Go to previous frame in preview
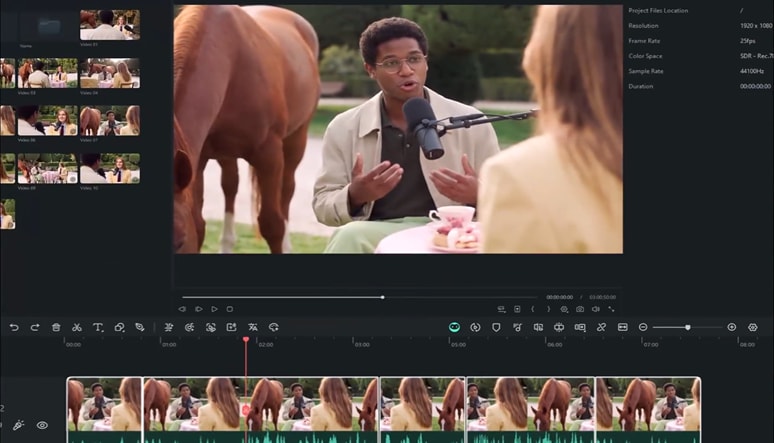This screenshot has width=774, height=443. 182,309
